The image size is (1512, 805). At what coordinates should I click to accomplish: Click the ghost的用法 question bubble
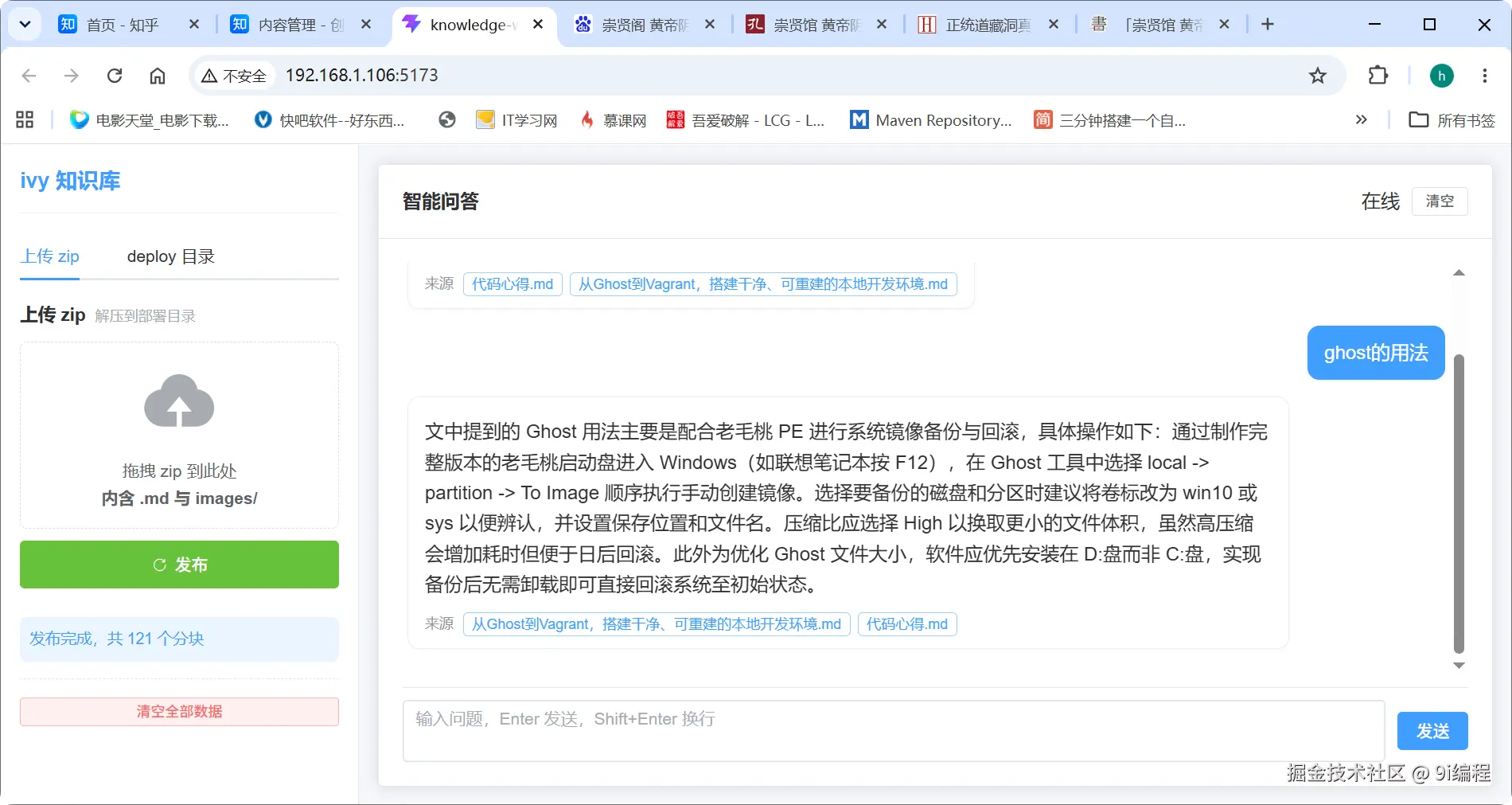point(1376,353)
